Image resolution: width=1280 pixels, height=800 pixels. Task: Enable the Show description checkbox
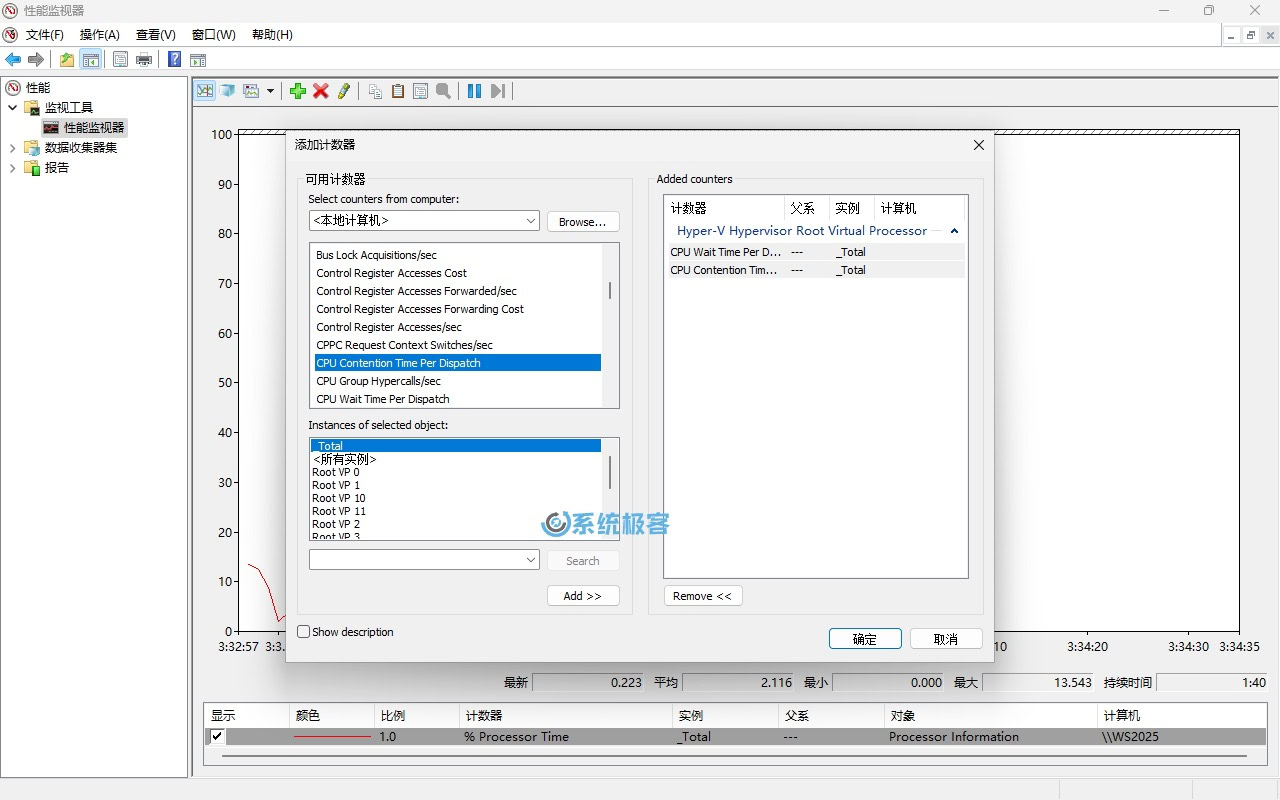coord(304,632)
